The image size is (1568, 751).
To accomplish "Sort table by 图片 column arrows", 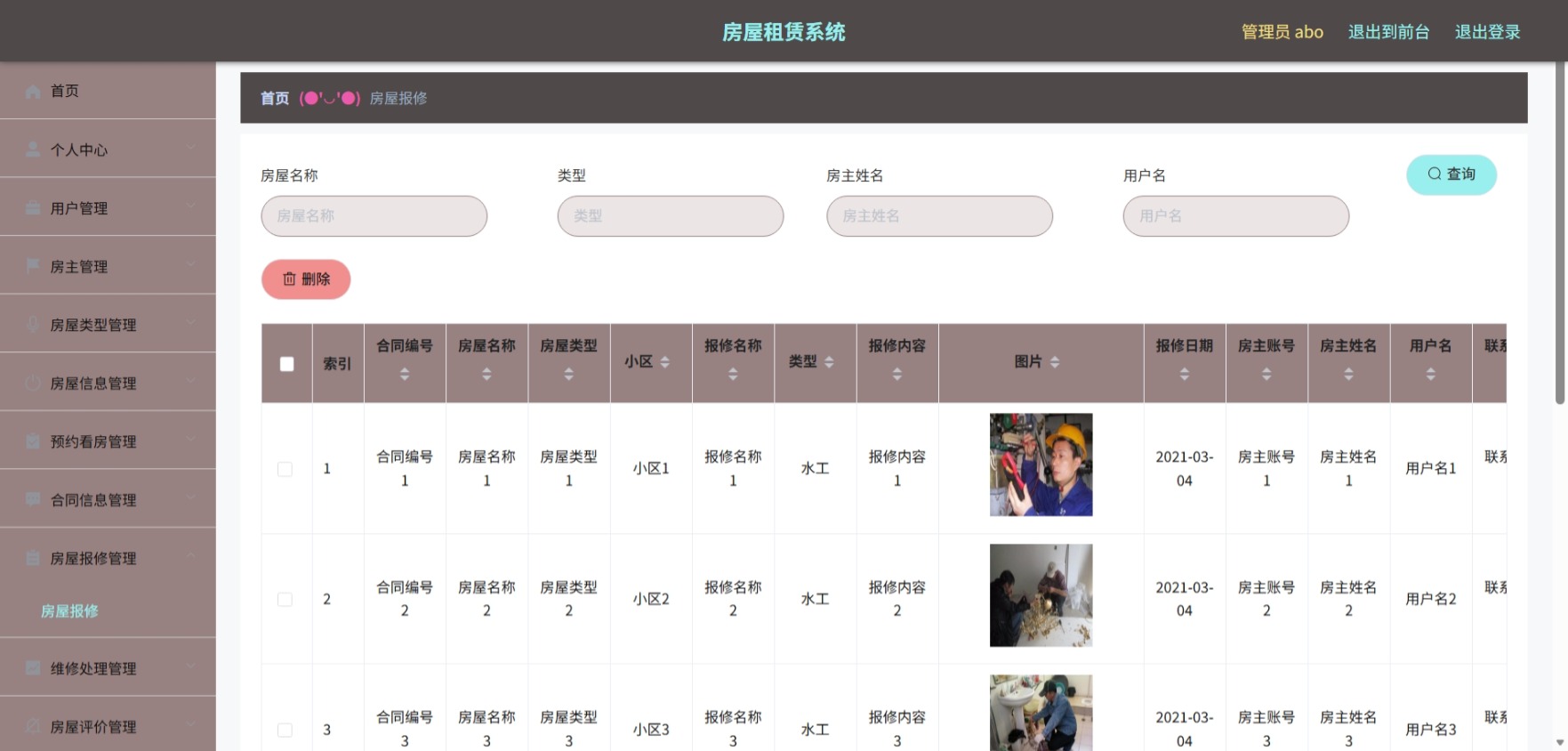I will coord(1055,362).
